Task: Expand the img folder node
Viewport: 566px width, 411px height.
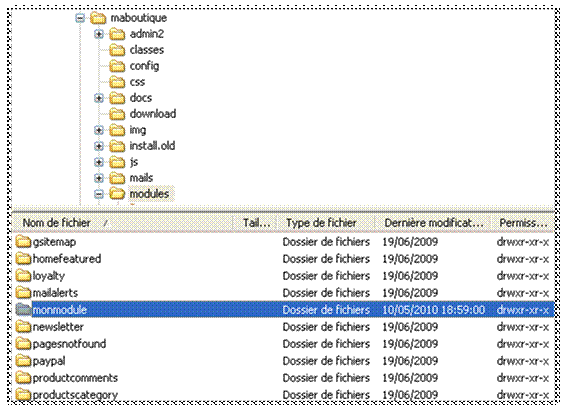Action: [99, 130]
